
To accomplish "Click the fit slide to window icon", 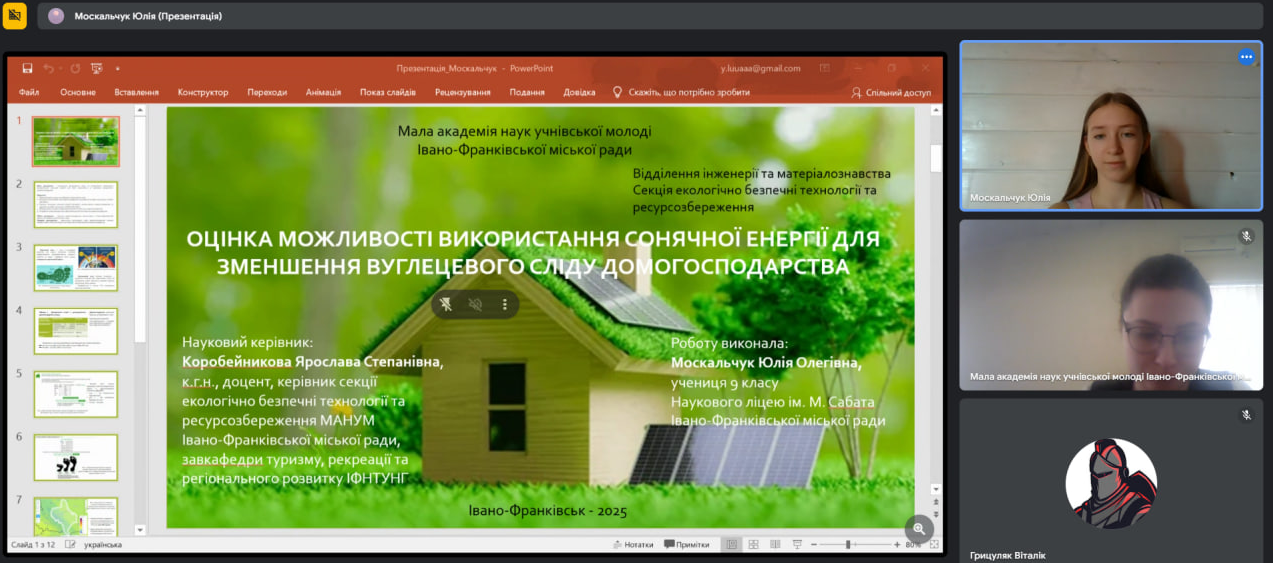I will click(934, 544).
